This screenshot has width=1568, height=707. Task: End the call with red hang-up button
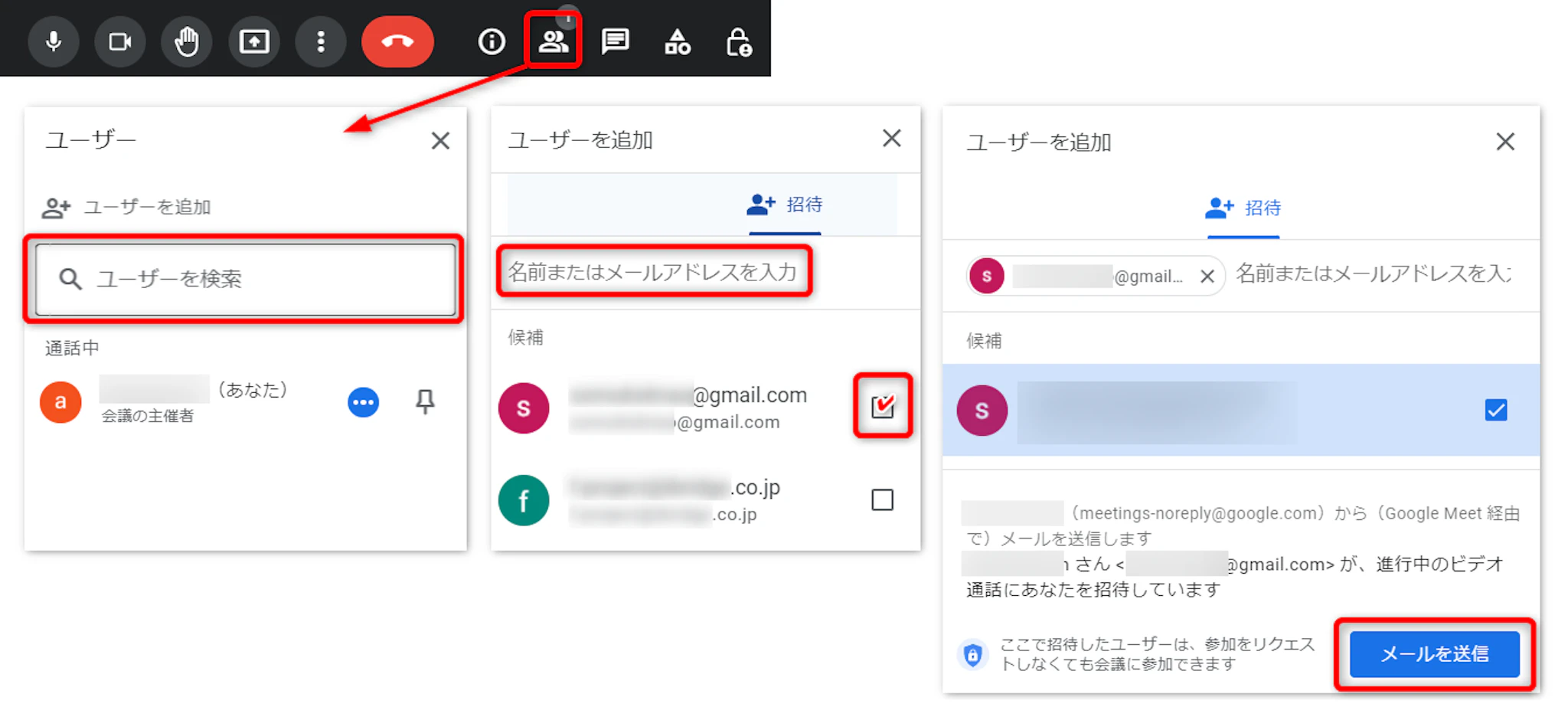pos(397,41)
